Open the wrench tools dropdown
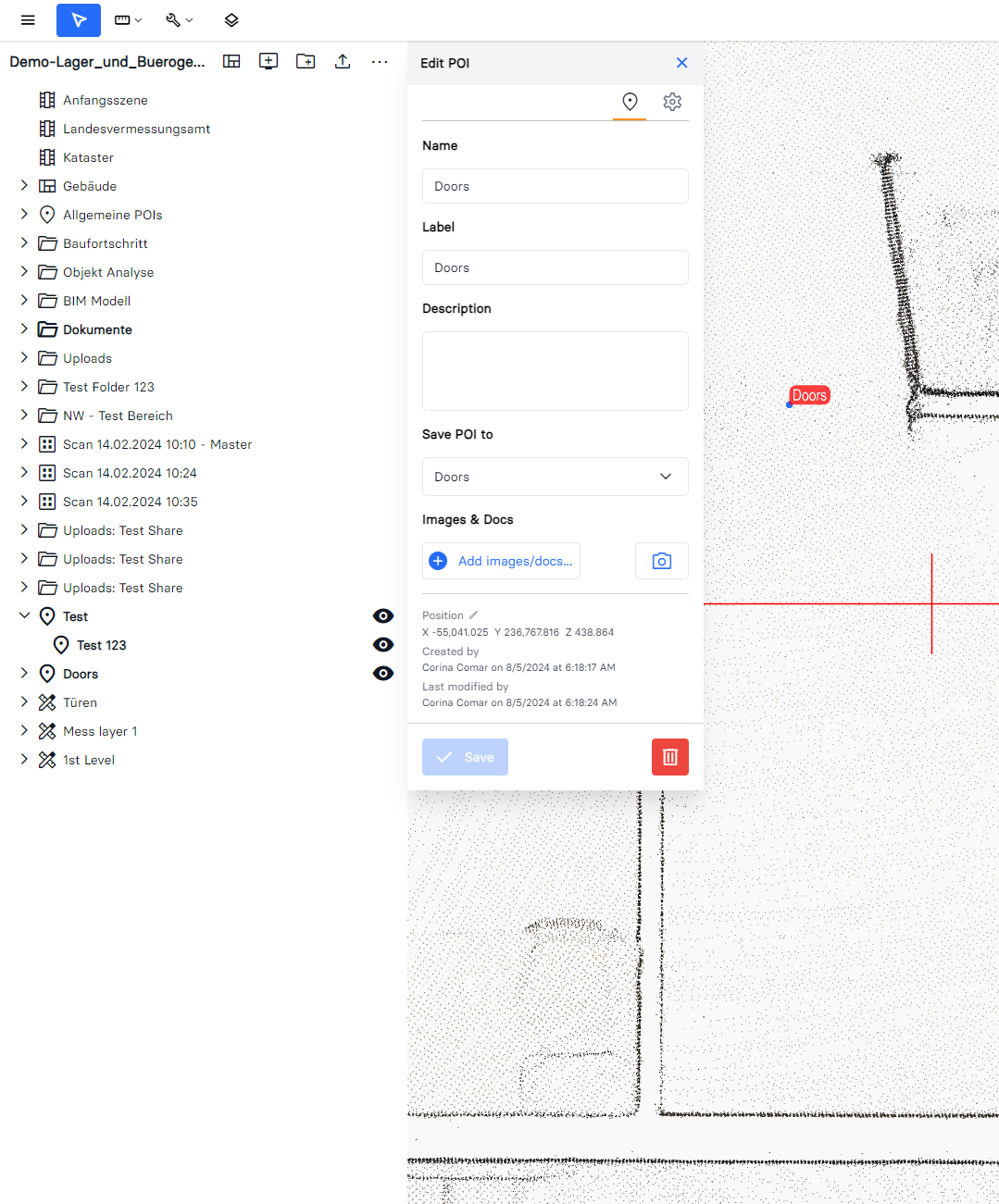The width and height of the screenshot is (999, 1204). pyautogui.click(x=179, y=20)
